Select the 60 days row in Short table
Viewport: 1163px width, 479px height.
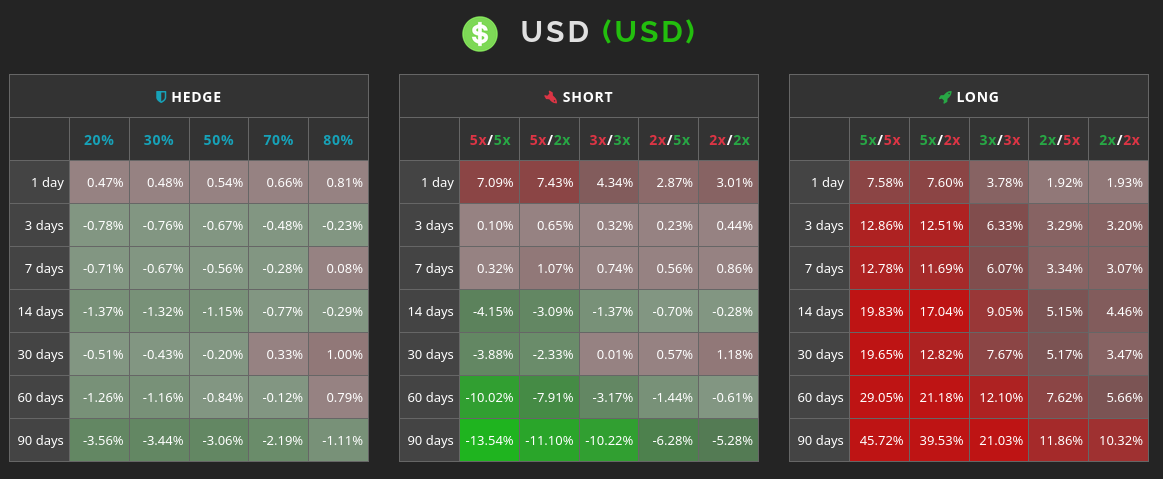tap(579, 397)
